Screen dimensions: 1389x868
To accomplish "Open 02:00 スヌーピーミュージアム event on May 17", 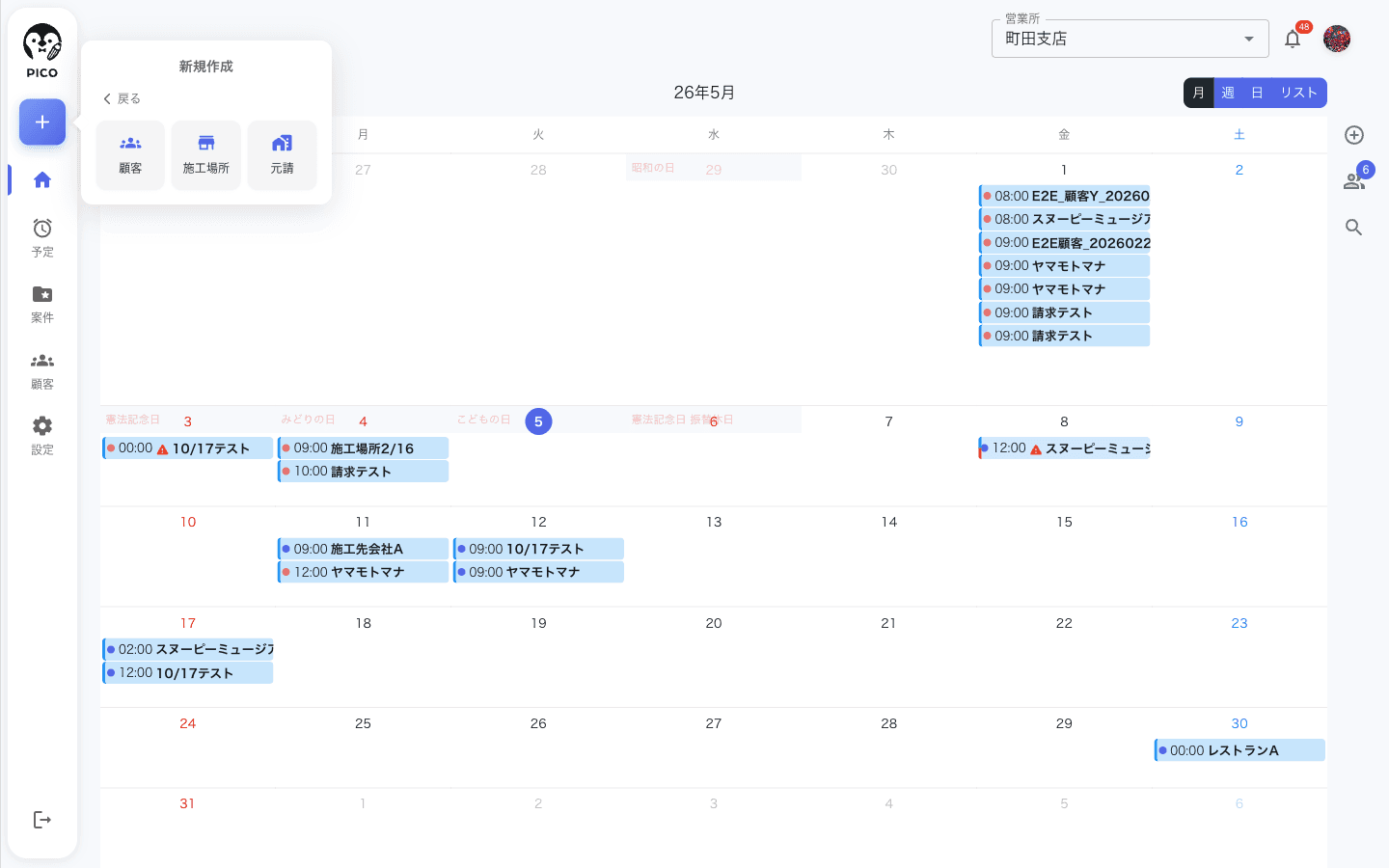I will [x=188, y=649].
